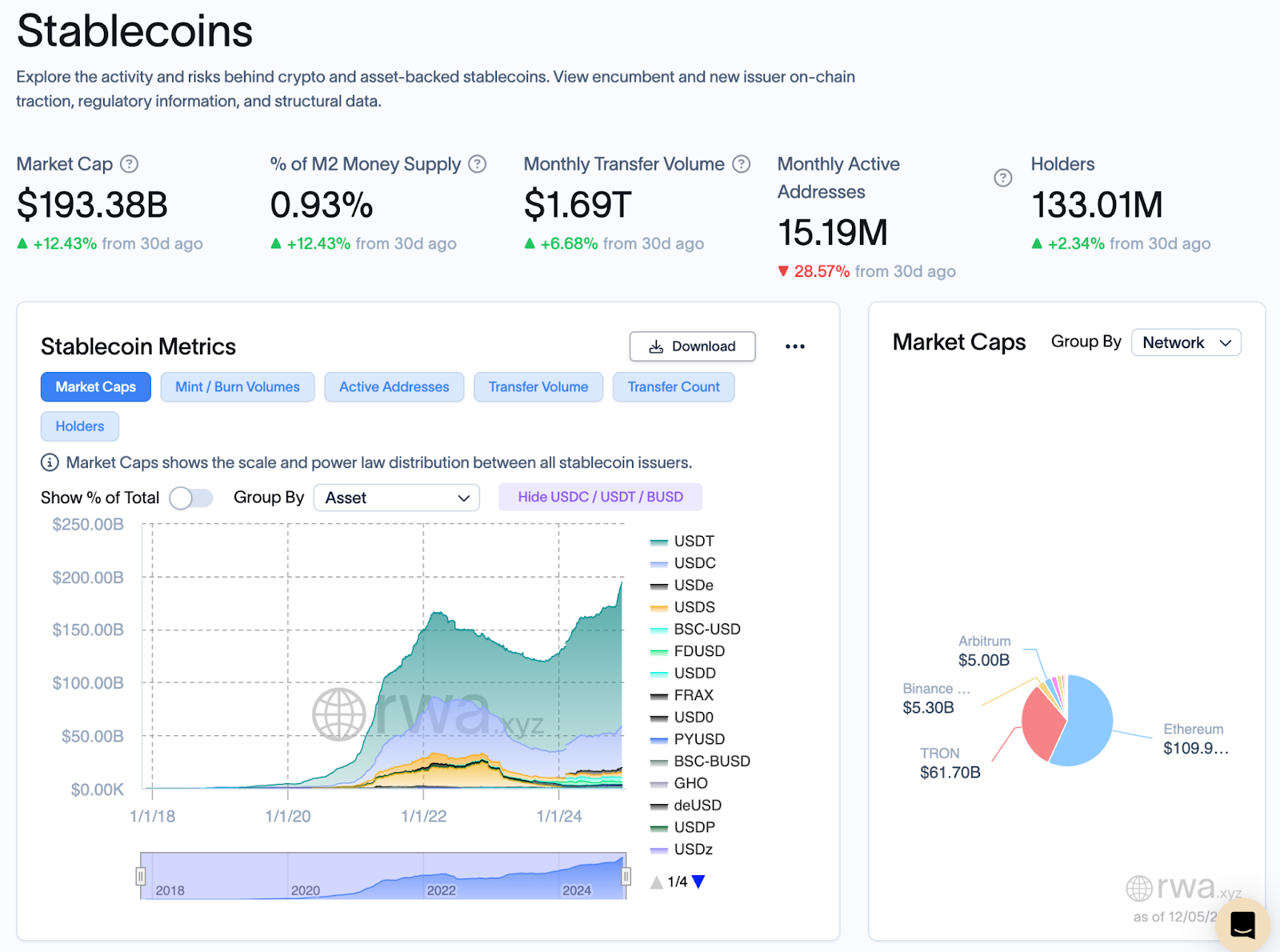Switch to Active Addresses tab
The height and width of the screenshot is (952, 1280).
pos(394,387)
